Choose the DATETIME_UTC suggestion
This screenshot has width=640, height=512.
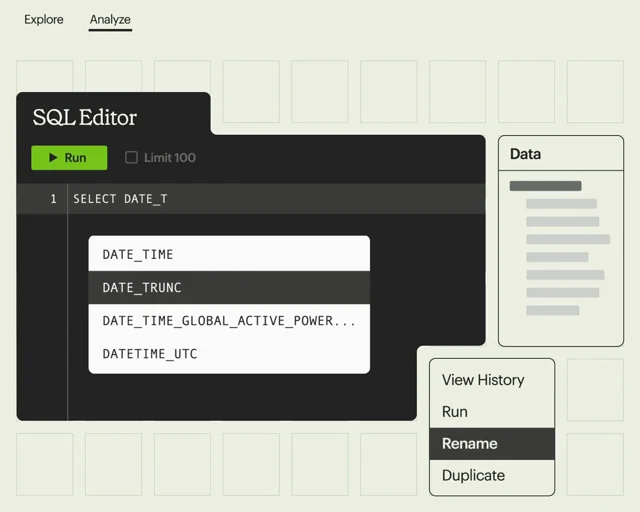click(x=229, y=354)
